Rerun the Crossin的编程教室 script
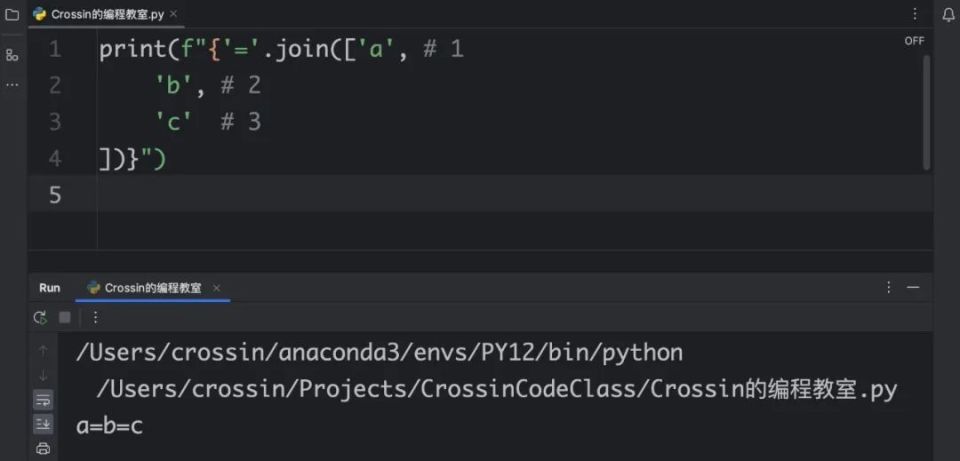960x461 pixels. tap(40, 317)
